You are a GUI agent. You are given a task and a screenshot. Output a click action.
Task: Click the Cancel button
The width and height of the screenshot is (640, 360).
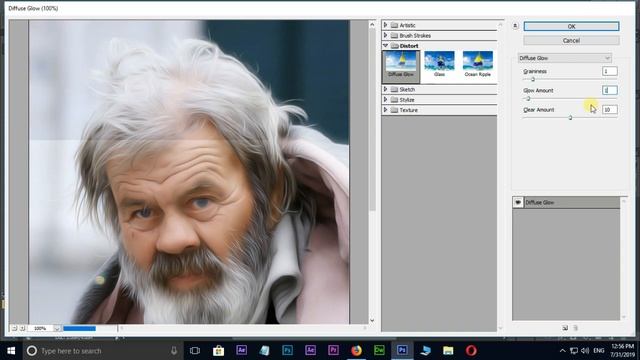[571, 40]
